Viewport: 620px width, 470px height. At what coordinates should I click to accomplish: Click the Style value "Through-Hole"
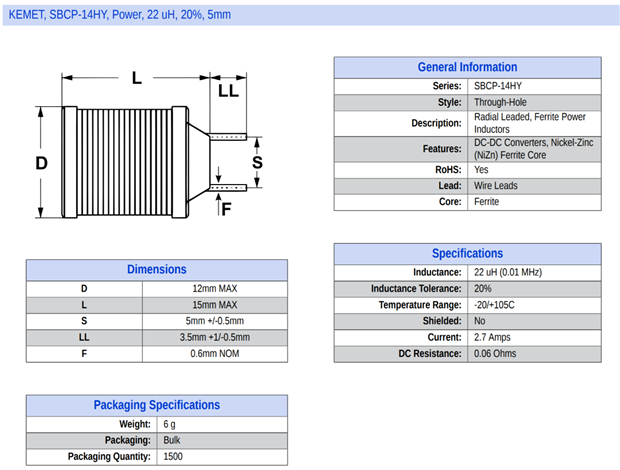point(500,102)
